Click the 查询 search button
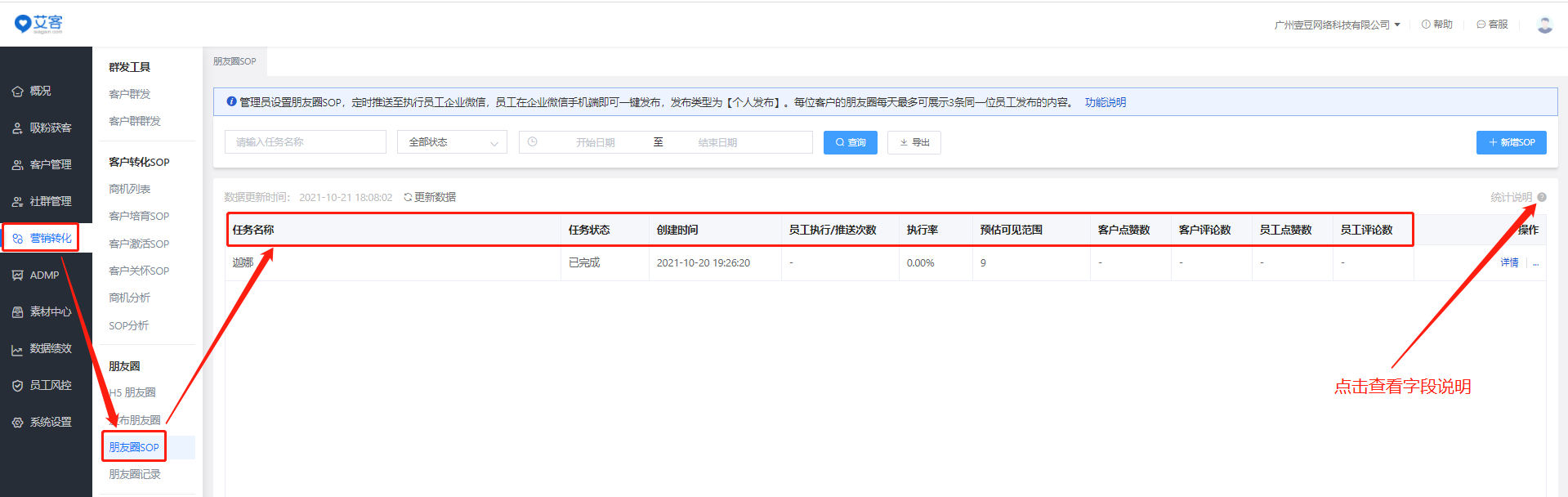 850,142
